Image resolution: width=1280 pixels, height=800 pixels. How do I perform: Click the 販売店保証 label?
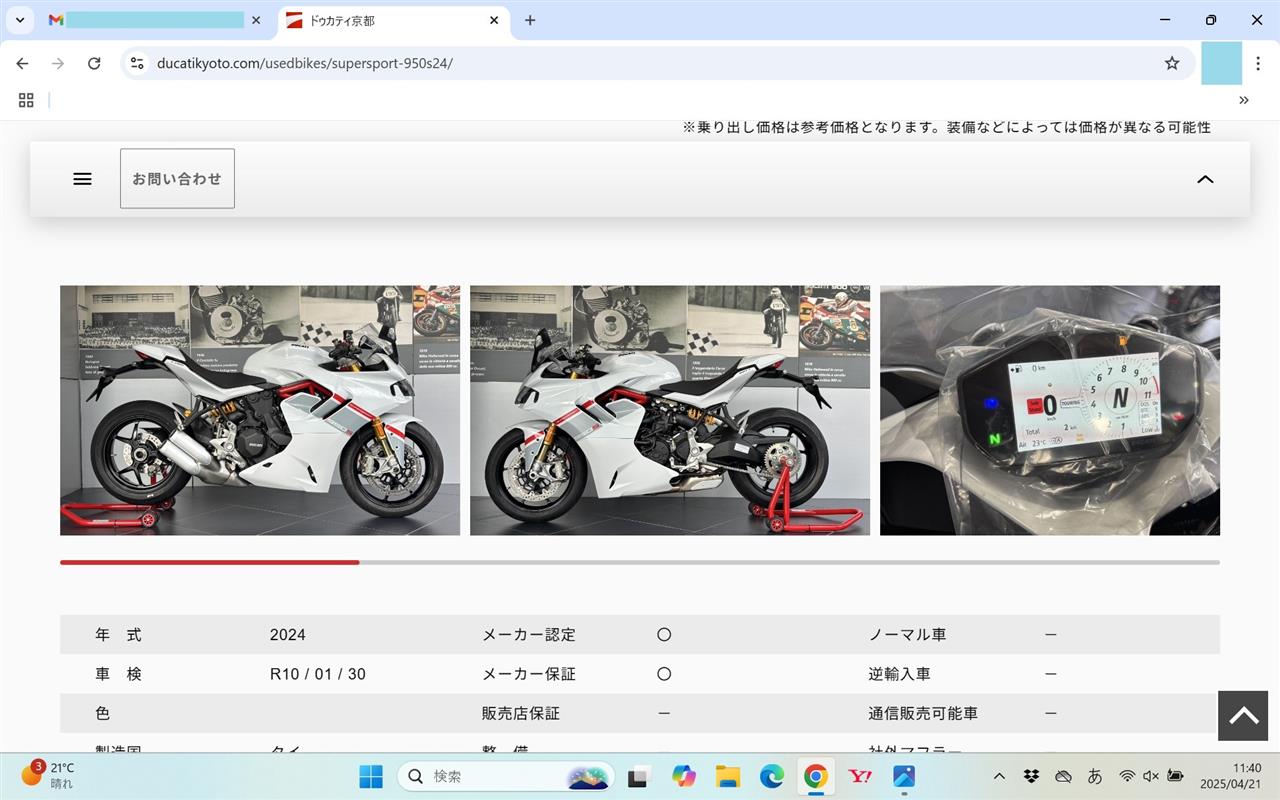[521, 713]
